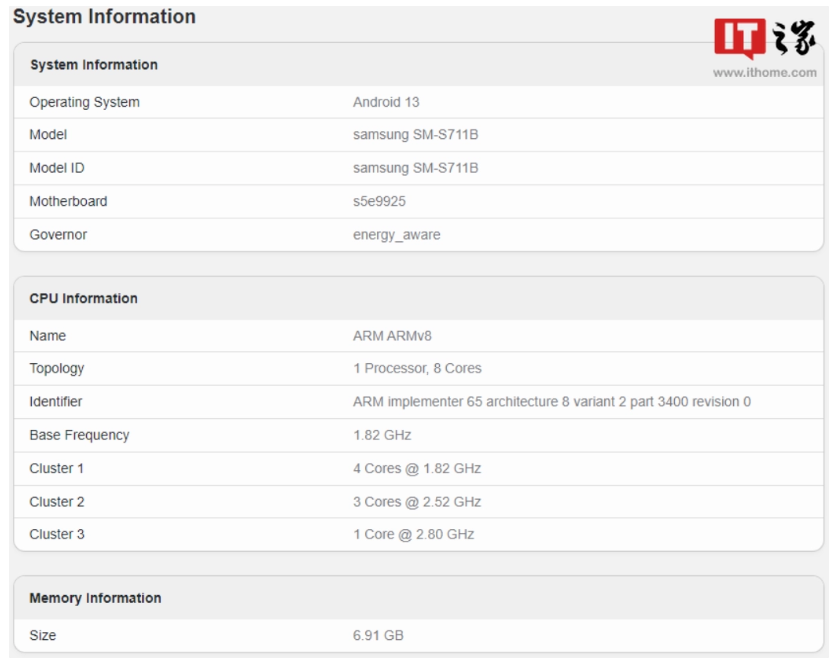Select the 'ARM ARMv8' value

point(392,336)
